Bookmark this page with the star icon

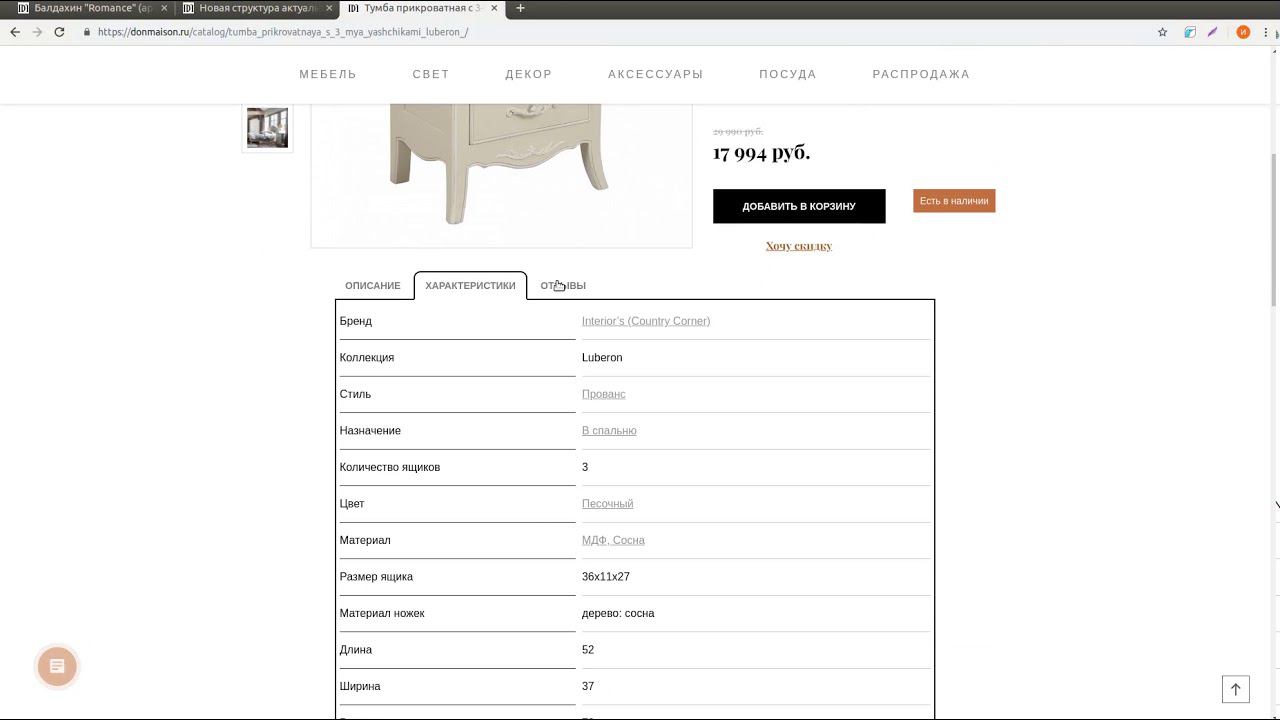tap(1162, 32)
